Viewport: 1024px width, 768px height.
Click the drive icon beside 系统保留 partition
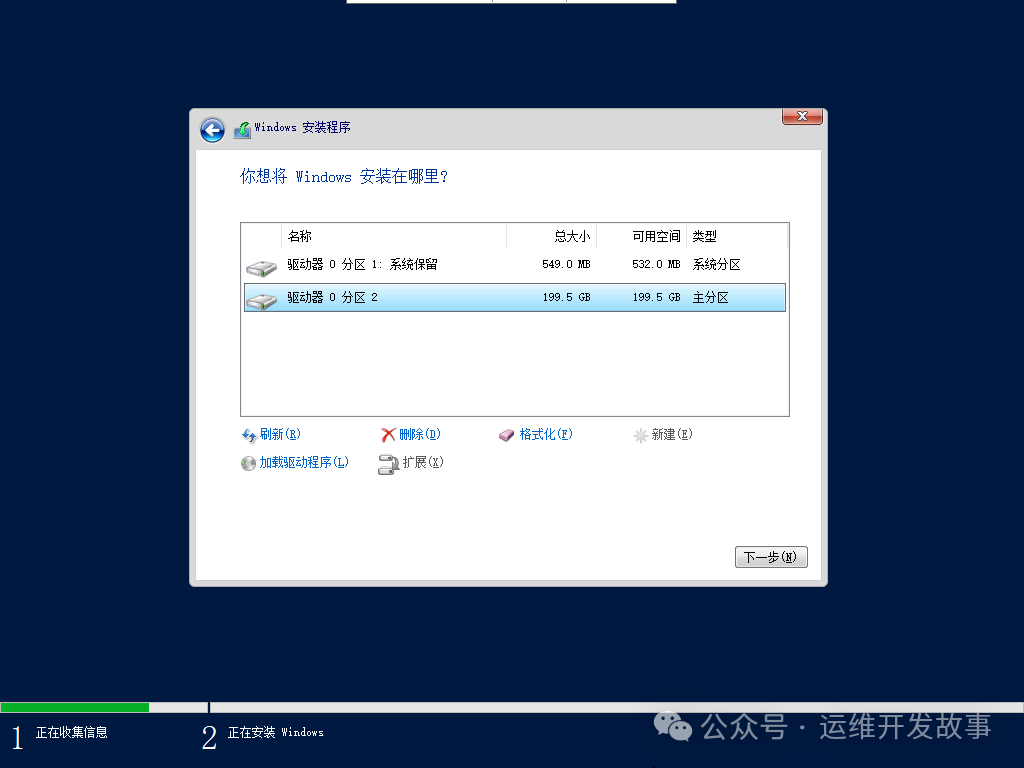coord(261,268)
